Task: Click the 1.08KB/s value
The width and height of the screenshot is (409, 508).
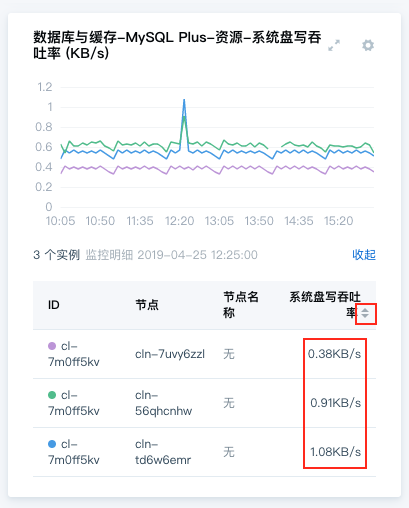Action: 336,452
